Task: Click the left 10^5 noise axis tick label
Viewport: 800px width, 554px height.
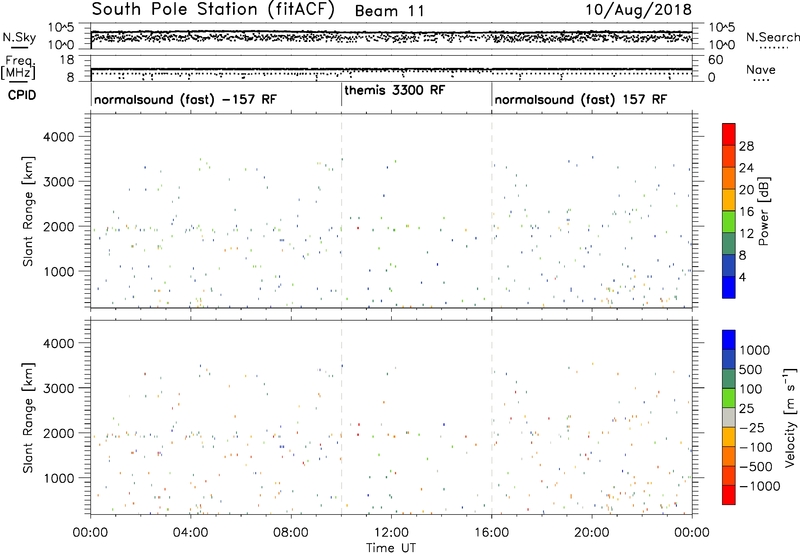Action: click(61, 27)
